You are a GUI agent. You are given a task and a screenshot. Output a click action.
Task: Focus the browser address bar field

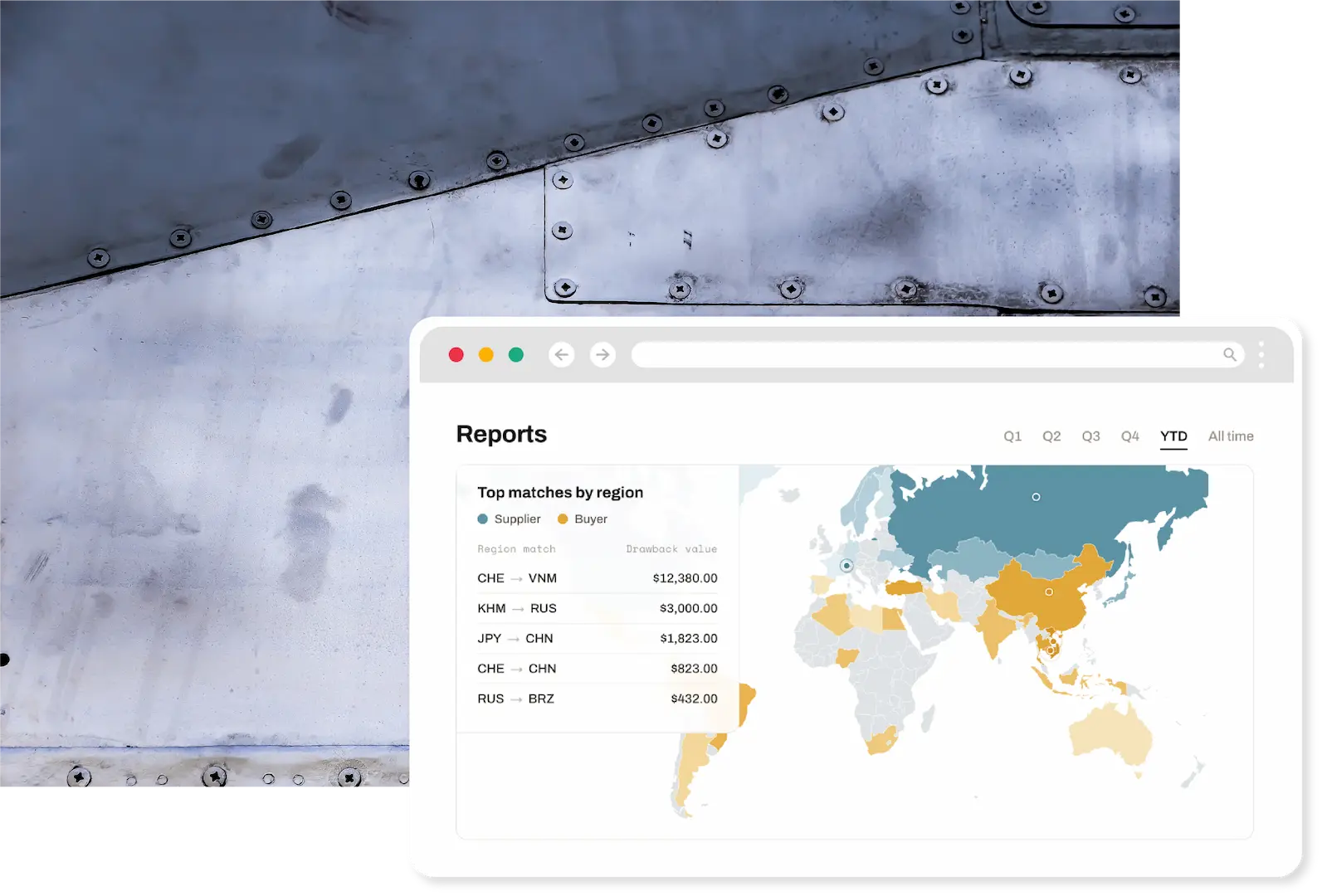pos(938,355)
